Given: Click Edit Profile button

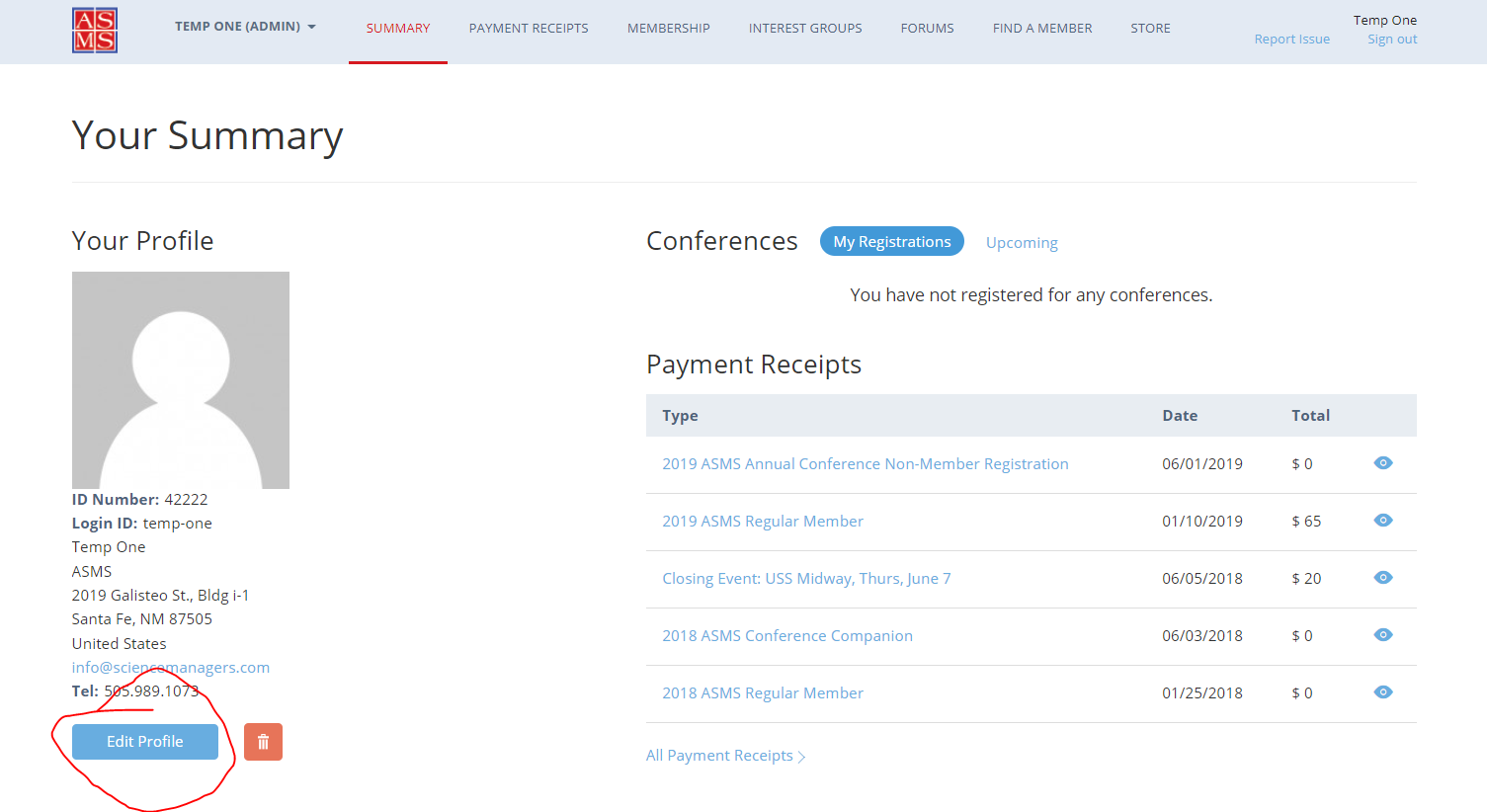Looking at the screenshot, I should (145, 742).
